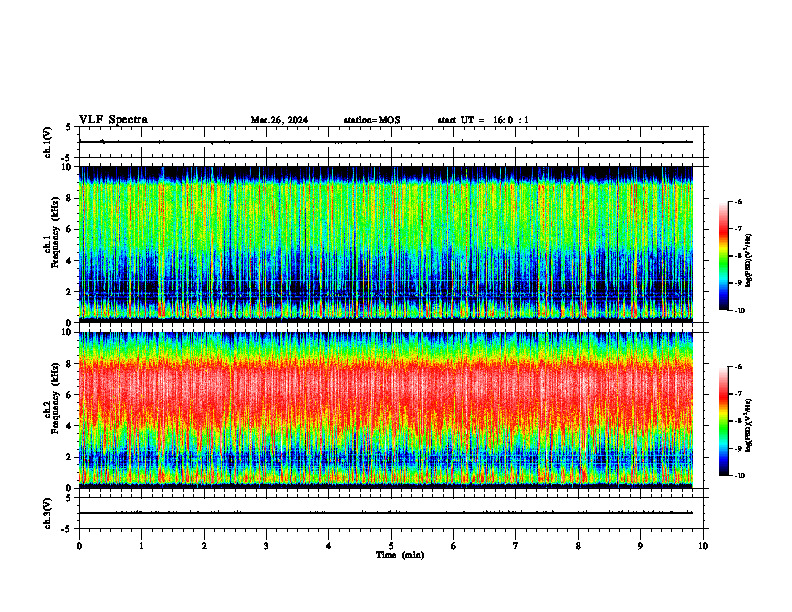Click the "VLF Spectra" title text

(x=113, y=120)
